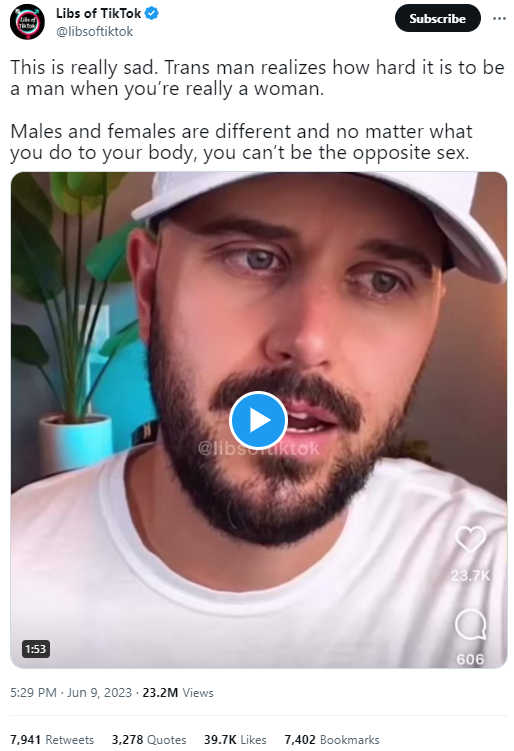Open the @libsoftiktok handle link
The image size is (514, 751).
(95, 32)
